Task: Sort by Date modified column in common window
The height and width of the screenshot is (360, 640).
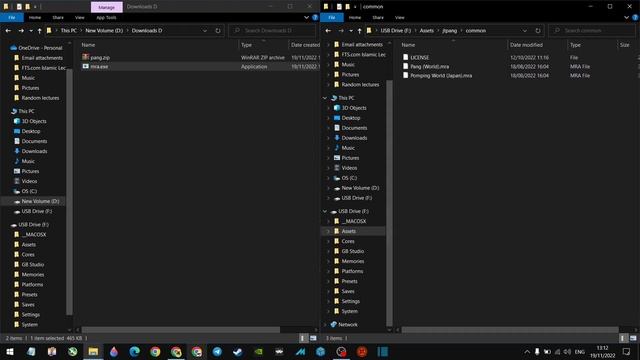Action: pyautogui.click(x=526, y=45)
